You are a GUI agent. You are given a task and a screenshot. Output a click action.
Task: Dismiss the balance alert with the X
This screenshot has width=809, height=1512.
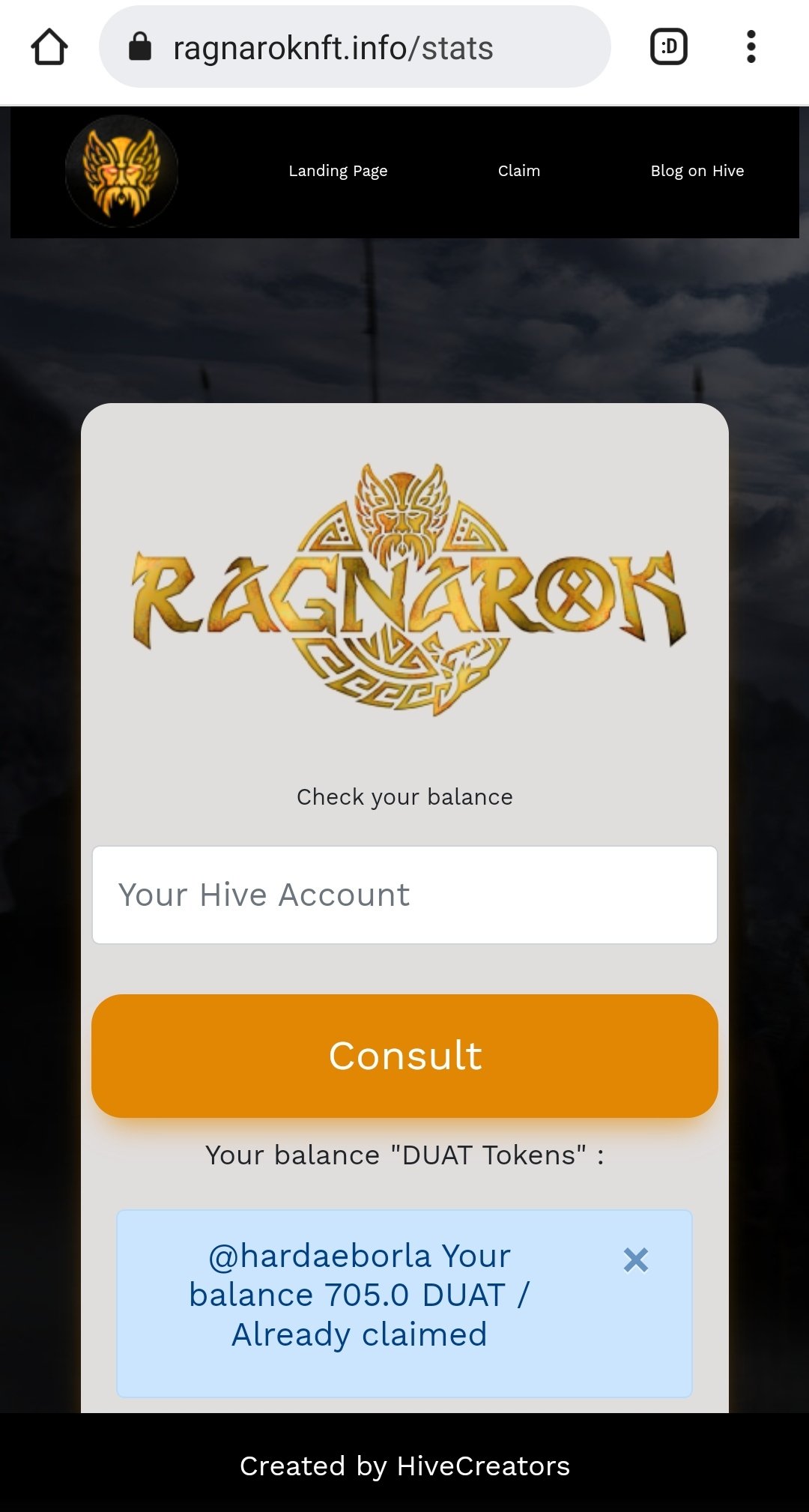[636, 1260]
